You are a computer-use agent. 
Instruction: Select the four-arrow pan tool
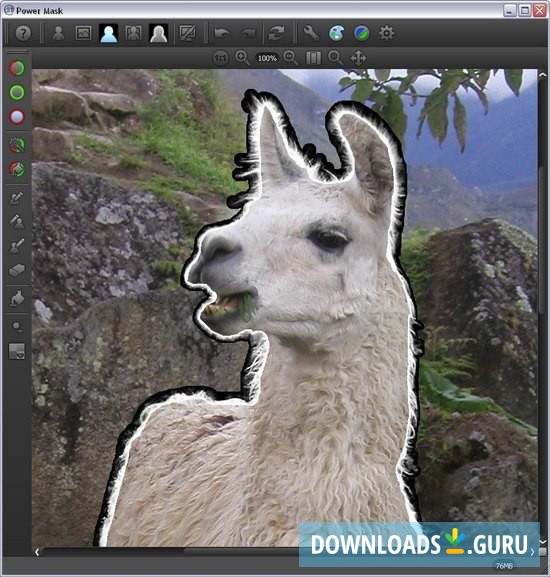pos(358,58)
